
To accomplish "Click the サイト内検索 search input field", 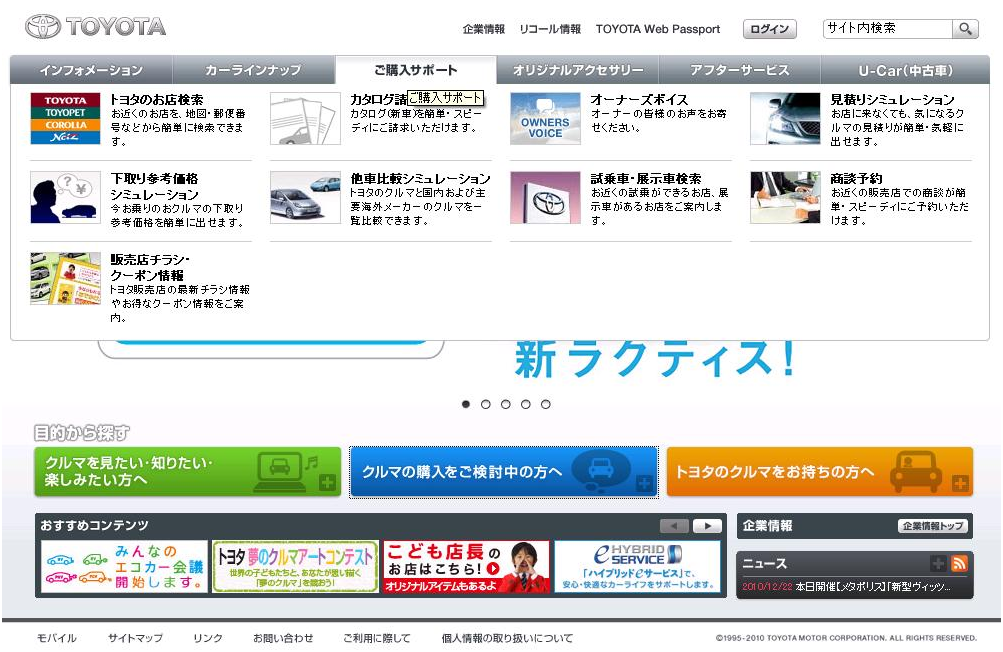I will (x=886, y=29).
